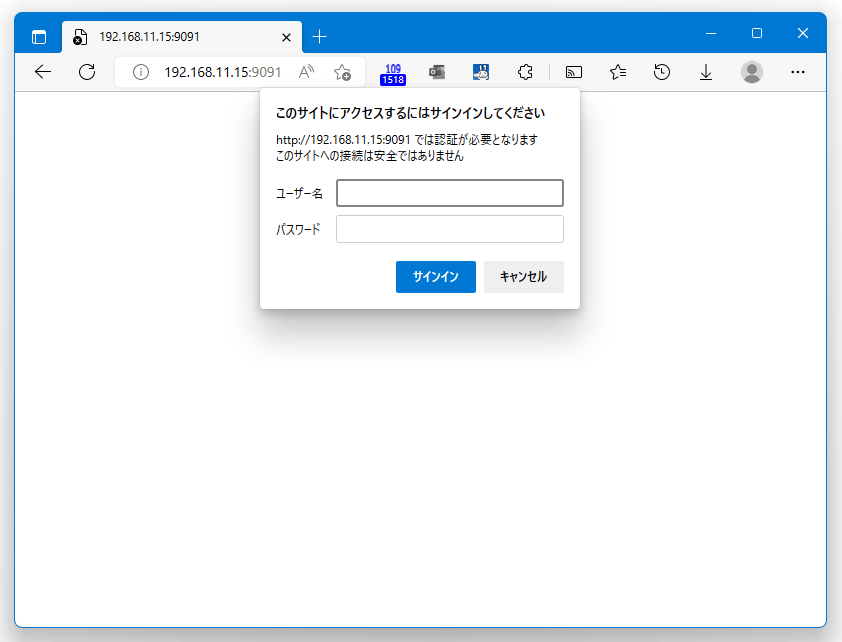Screen dimensions: 842x642
Task: Maximize the browser window
Action: point(757,33)
